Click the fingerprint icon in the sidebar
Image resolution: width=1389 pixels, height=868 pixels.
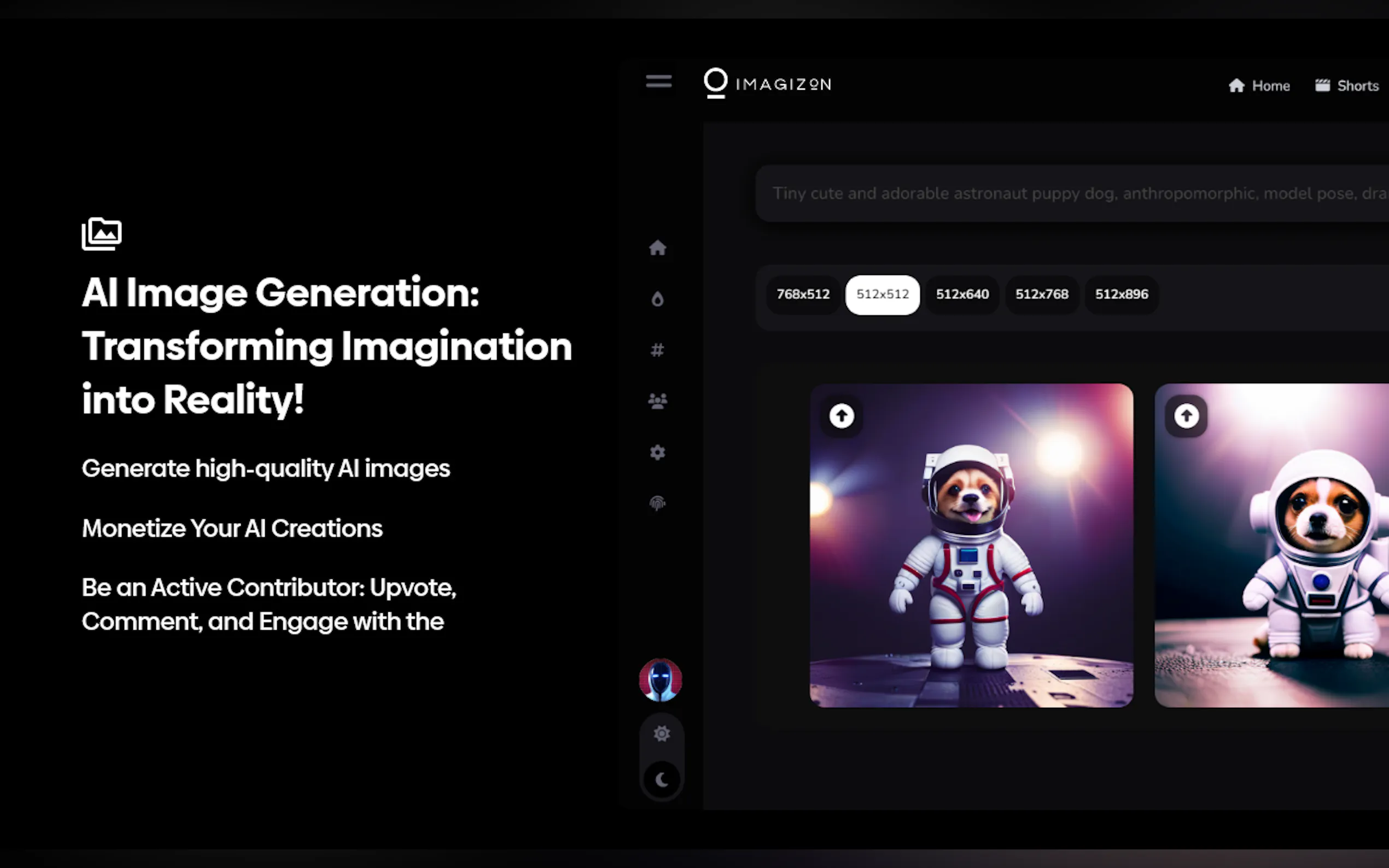(657, 503)
